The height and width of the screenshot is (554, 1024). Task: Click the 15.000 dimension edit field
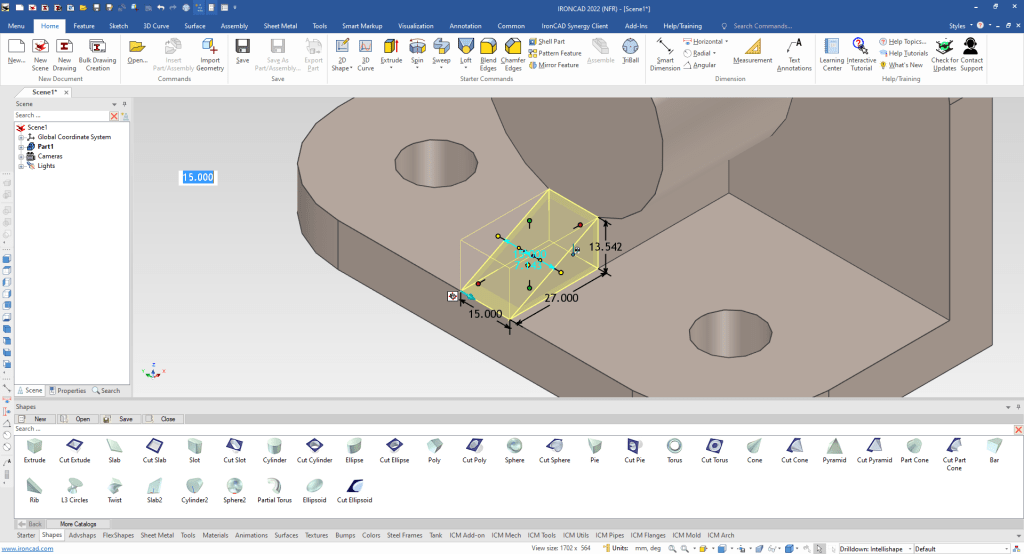point(198,177)
